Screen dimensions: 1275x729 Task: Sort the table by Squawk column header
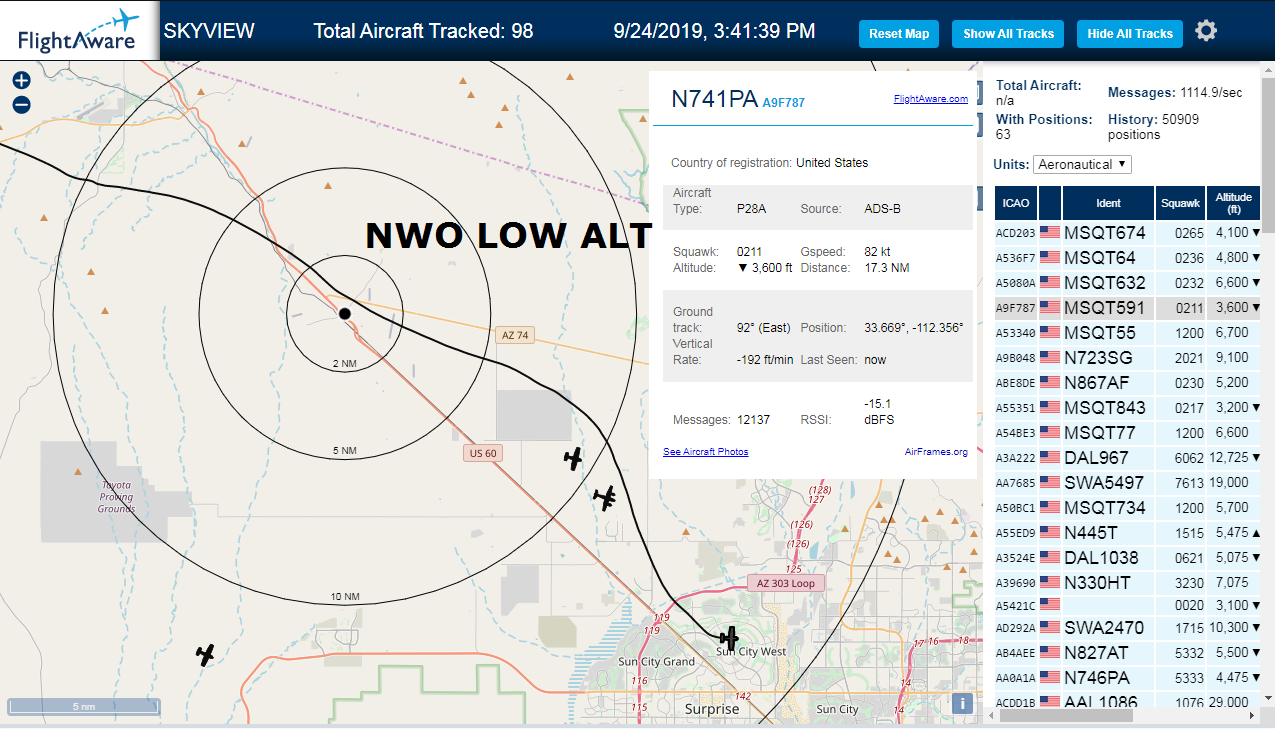(x=1180, y=203)
